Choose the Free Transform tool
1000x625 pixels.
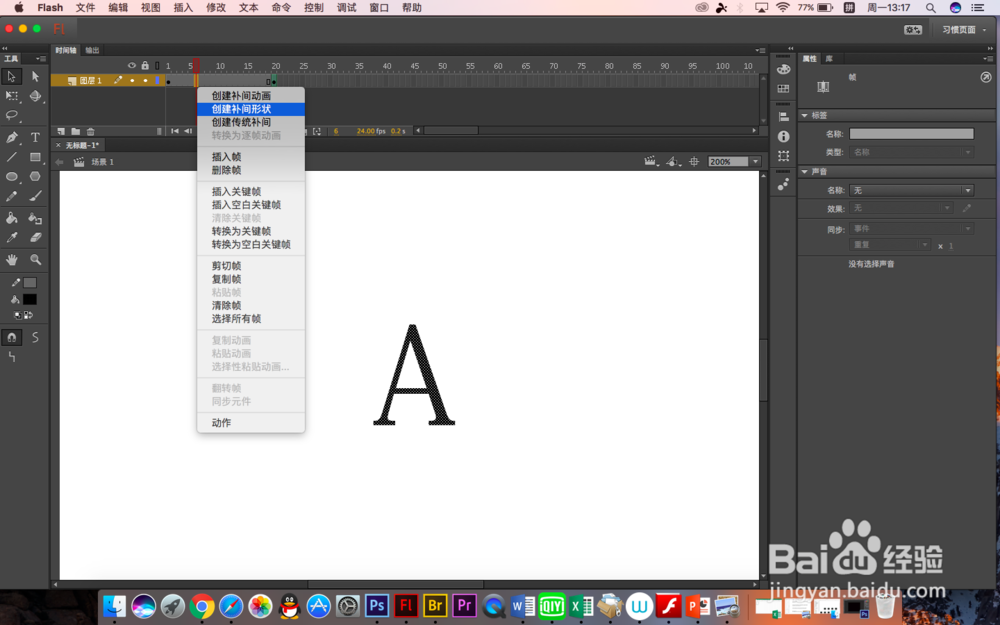[x=11, y=96]
